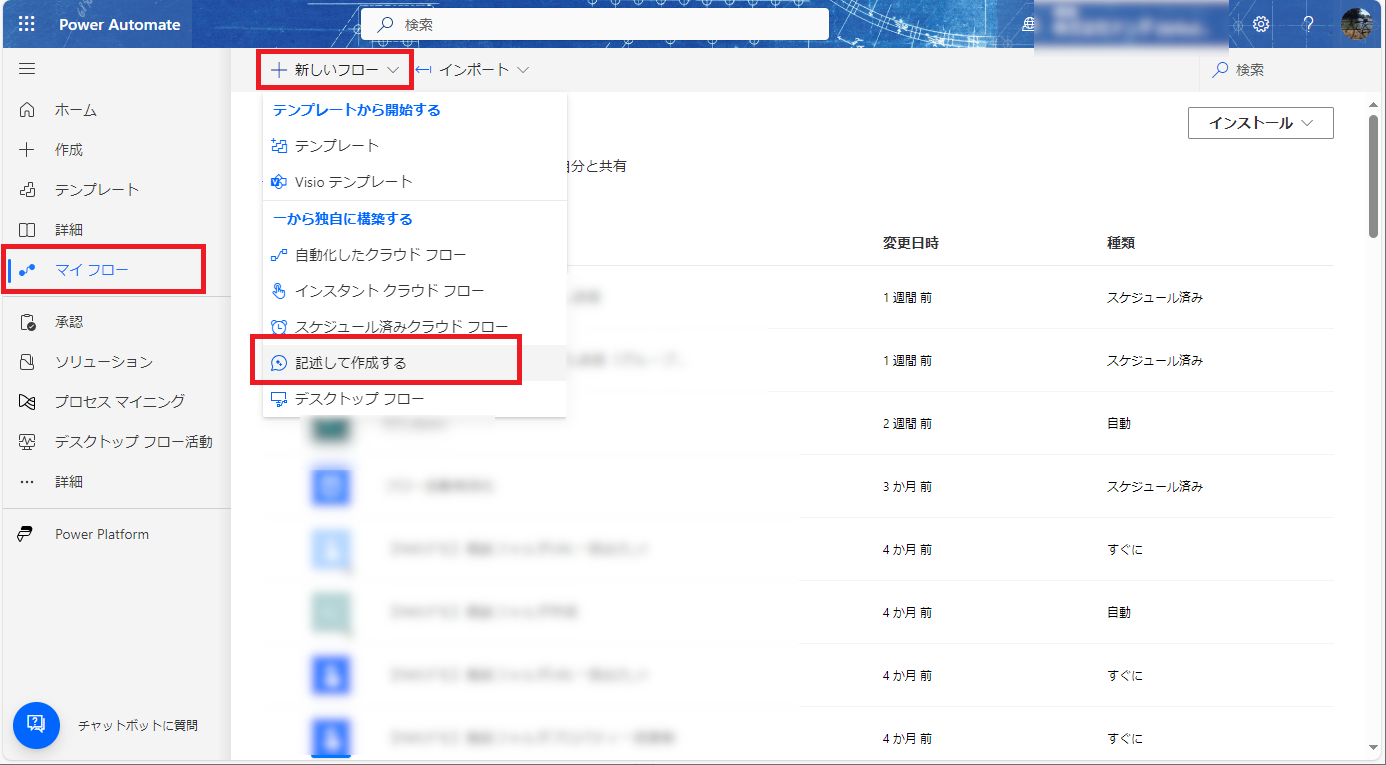Viewport: 1386px width, 765px height.
Task: Click the 自動 type in 2 週間 前 row
Action: (1119, 424)
